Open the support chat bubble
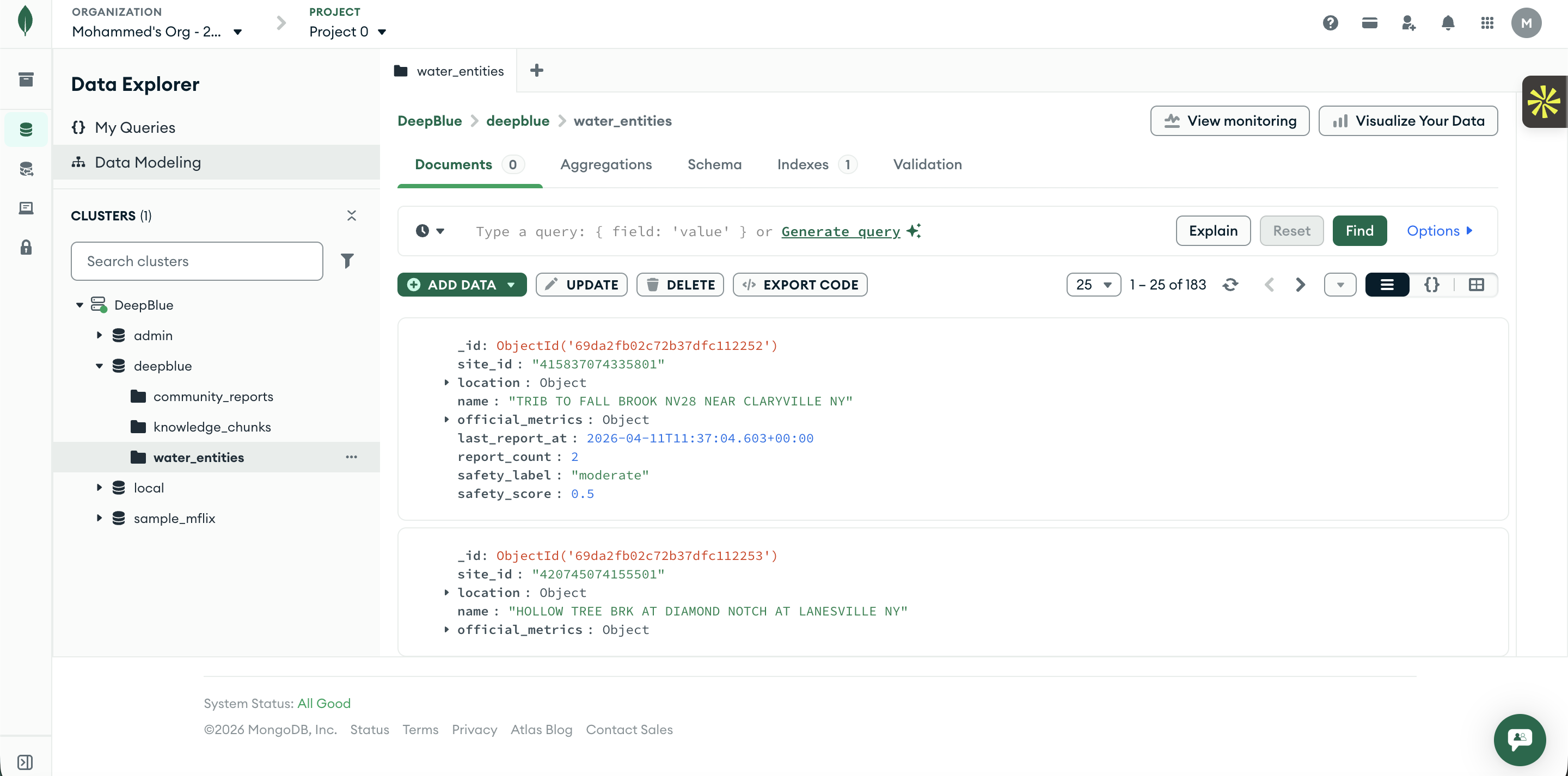The height and width of the screenshot is (776, 1568). [1520, 739]
